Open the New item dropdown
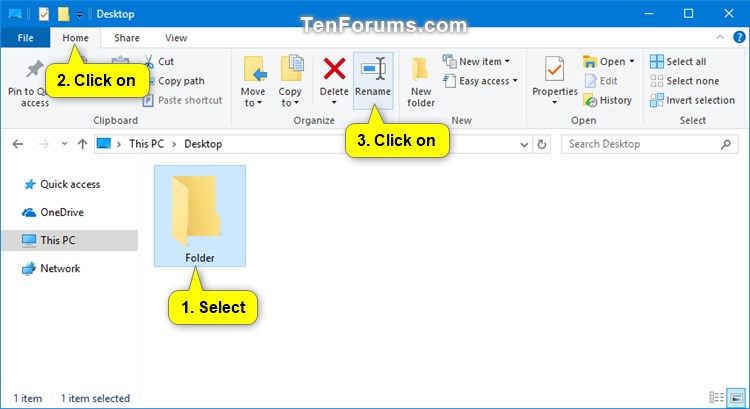 pyautogui.click(x=476, y=61)
